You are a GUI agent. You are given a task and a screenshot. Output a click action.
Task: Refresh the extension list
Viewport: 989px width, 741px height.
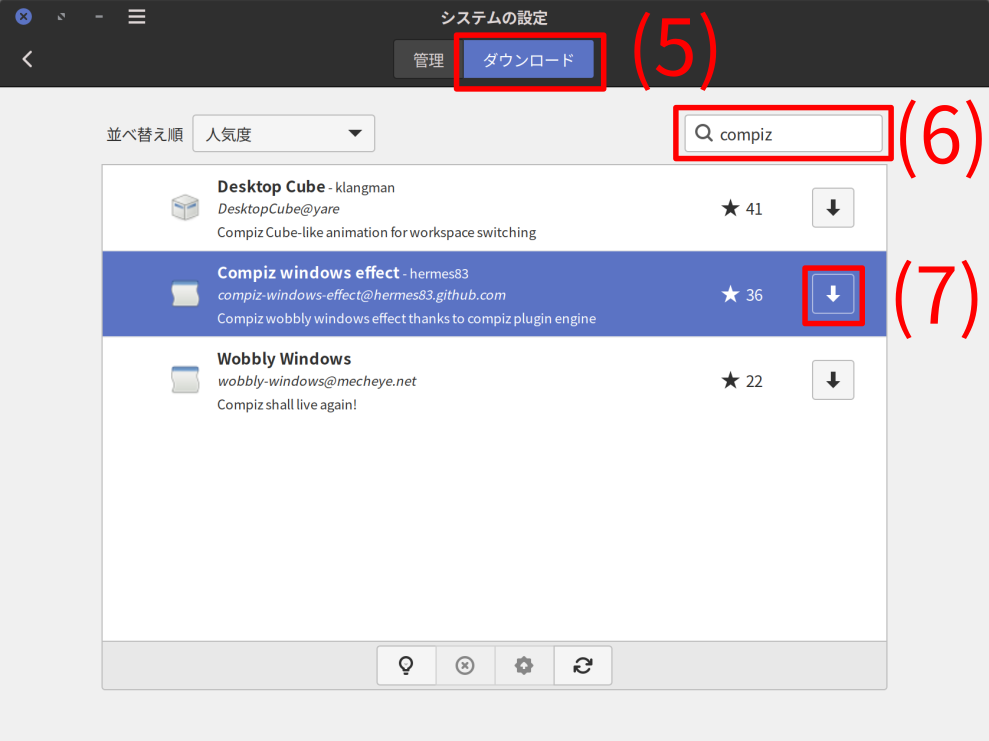pyautogui.click(x=583, y=666)
